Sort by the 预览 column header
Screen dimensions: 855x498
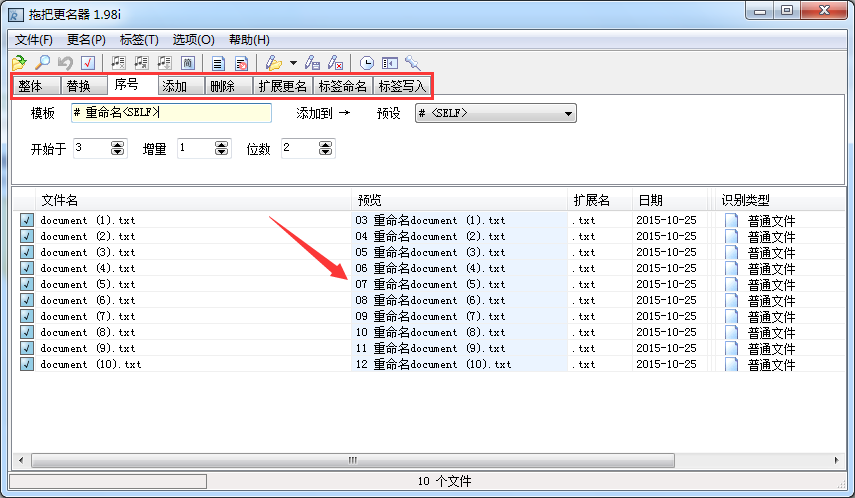click(x=460, y=200)
